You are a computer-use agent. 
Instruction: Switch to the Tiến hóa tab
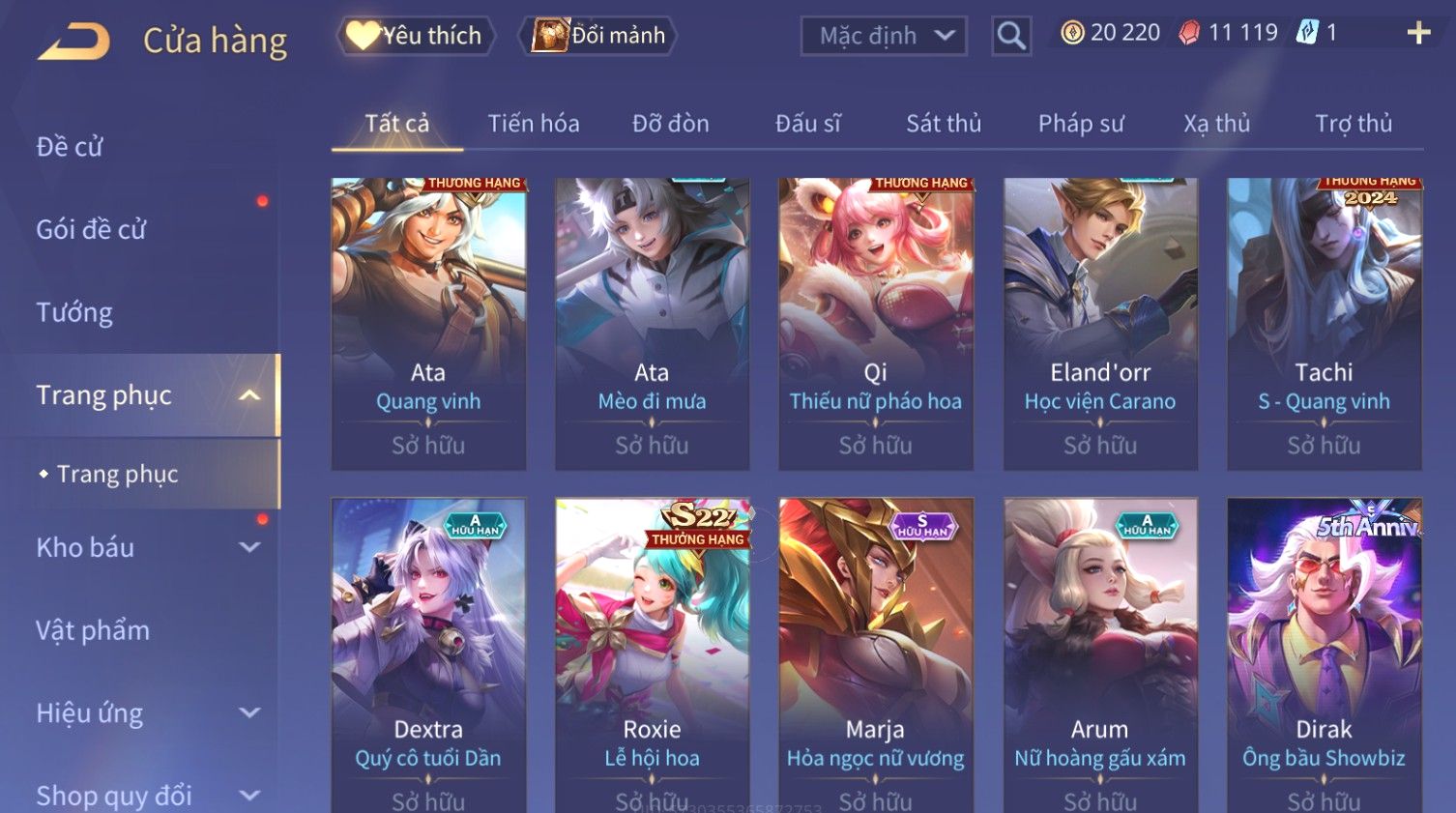534,124
